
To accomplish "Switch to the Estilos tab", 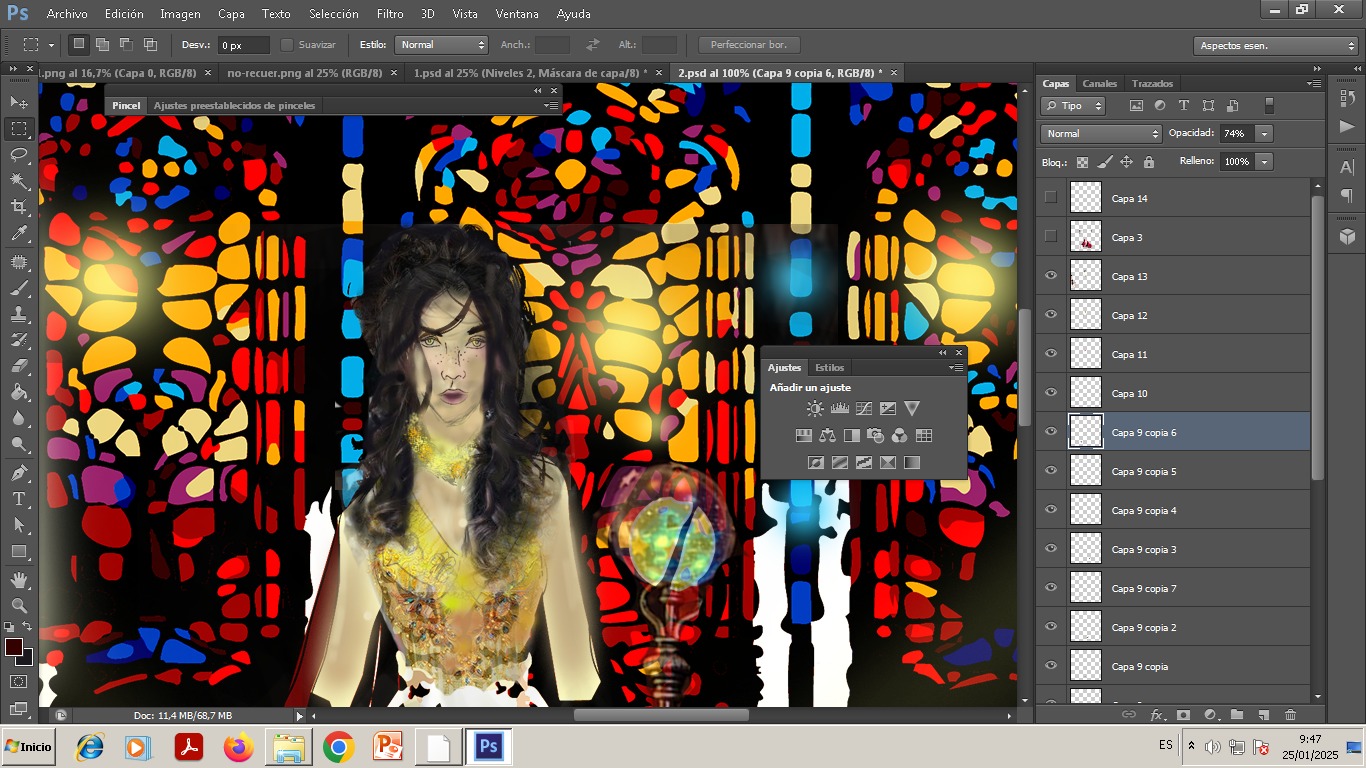I will (829, 368).
